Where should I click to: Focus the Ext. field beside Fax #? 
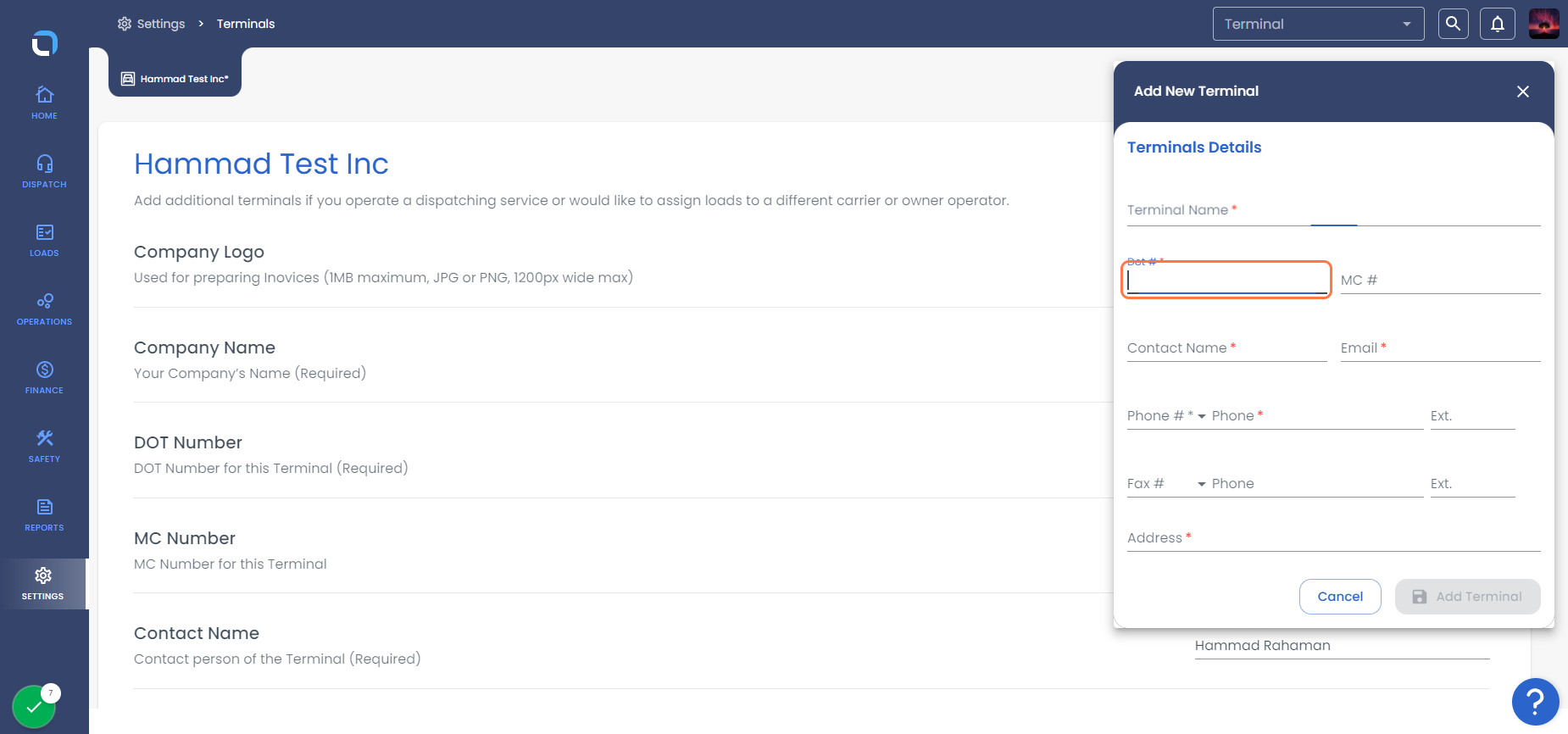(1472, 484)
